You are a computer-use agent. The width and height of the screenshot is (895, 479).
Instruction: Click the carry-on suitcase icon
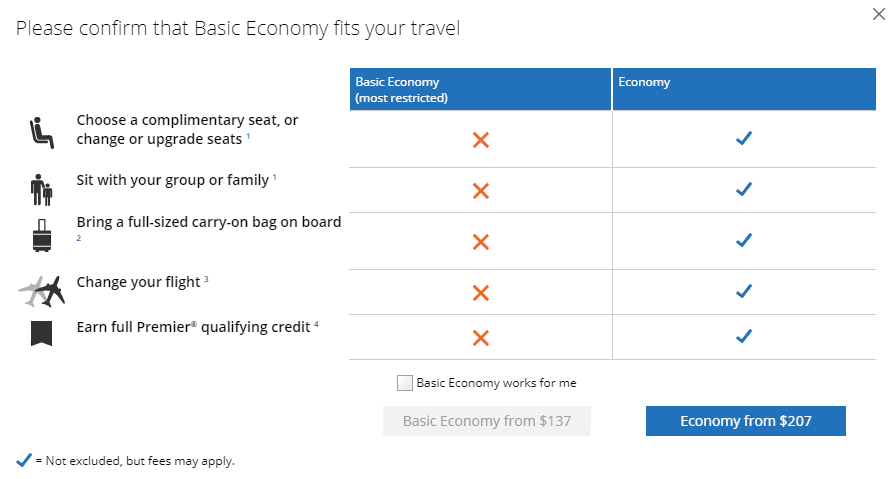tap(42, 235)
